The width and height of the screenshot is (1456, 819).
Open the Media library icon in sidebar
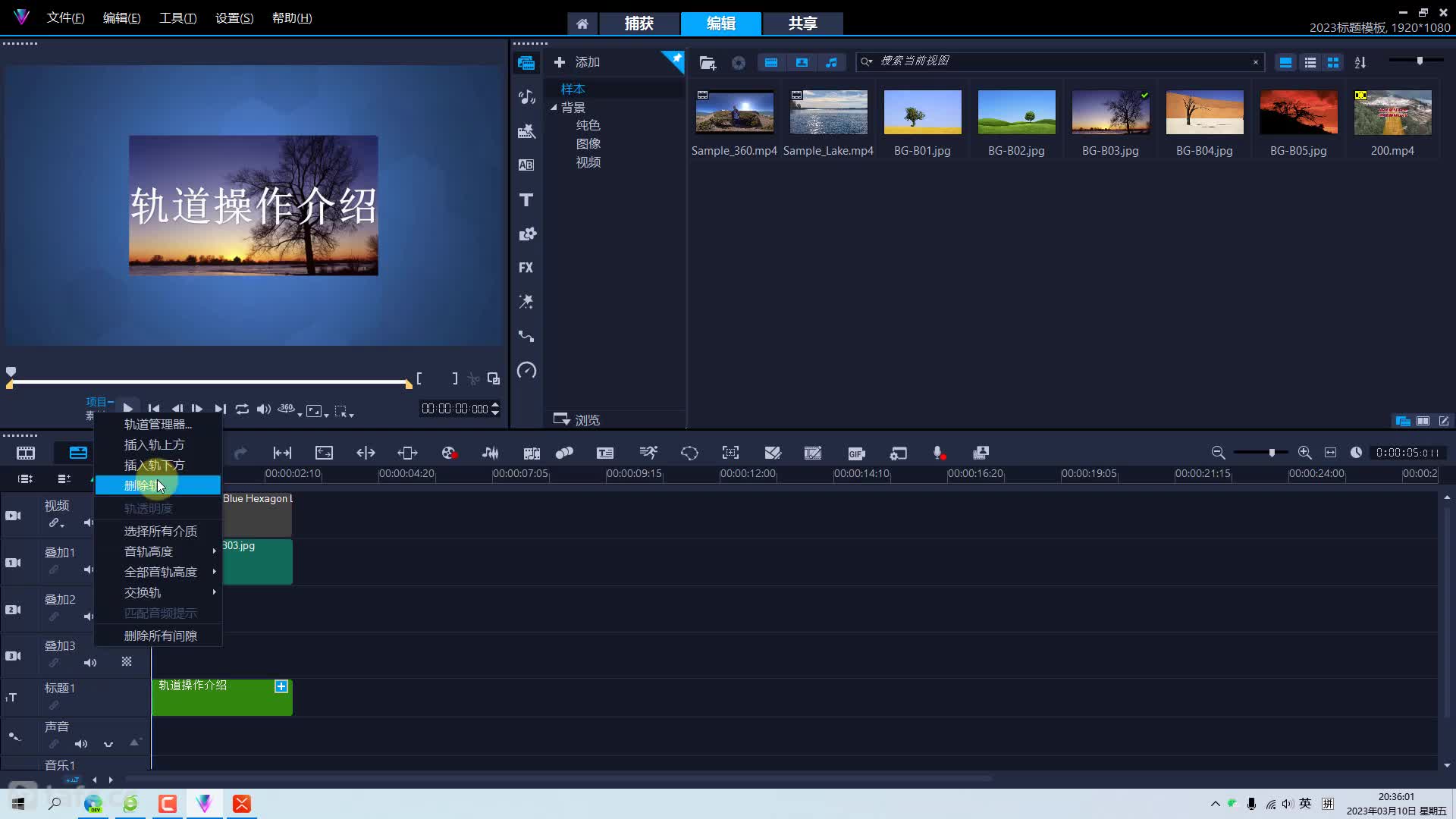pos(526,63)
